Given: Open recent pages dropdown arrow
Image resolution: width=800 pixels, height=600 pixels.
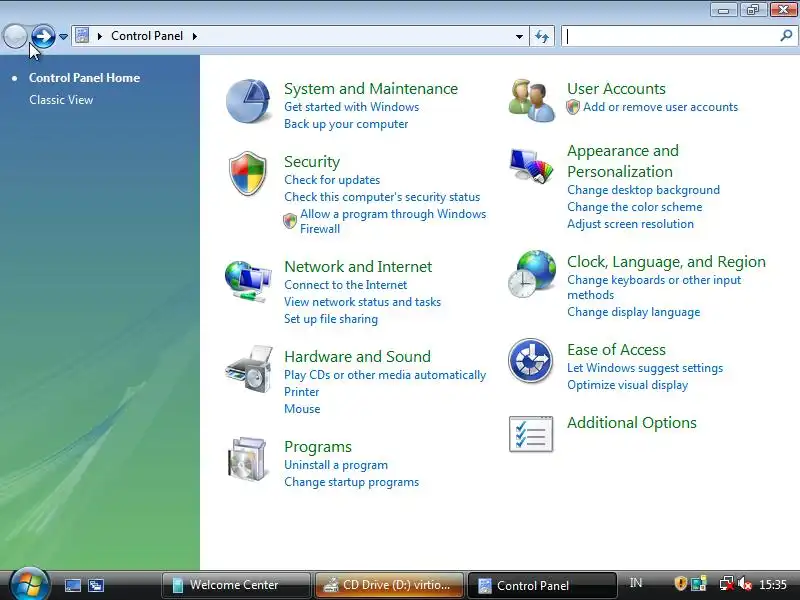Looking at the screenshot, I should pyautogui.click(x=63, y=37).
